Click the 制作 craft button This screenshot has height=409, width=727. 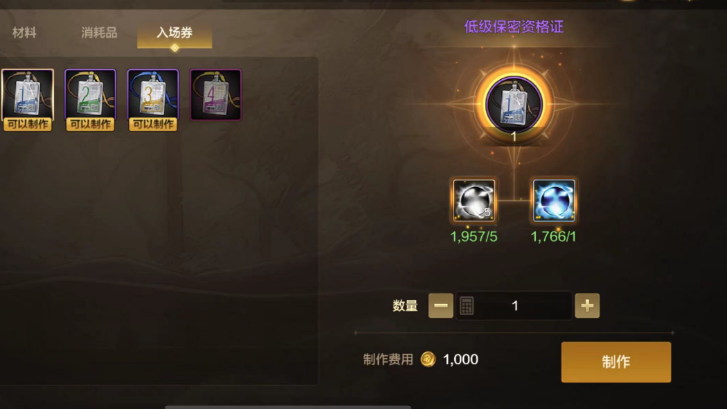click(x=616, y=362)
